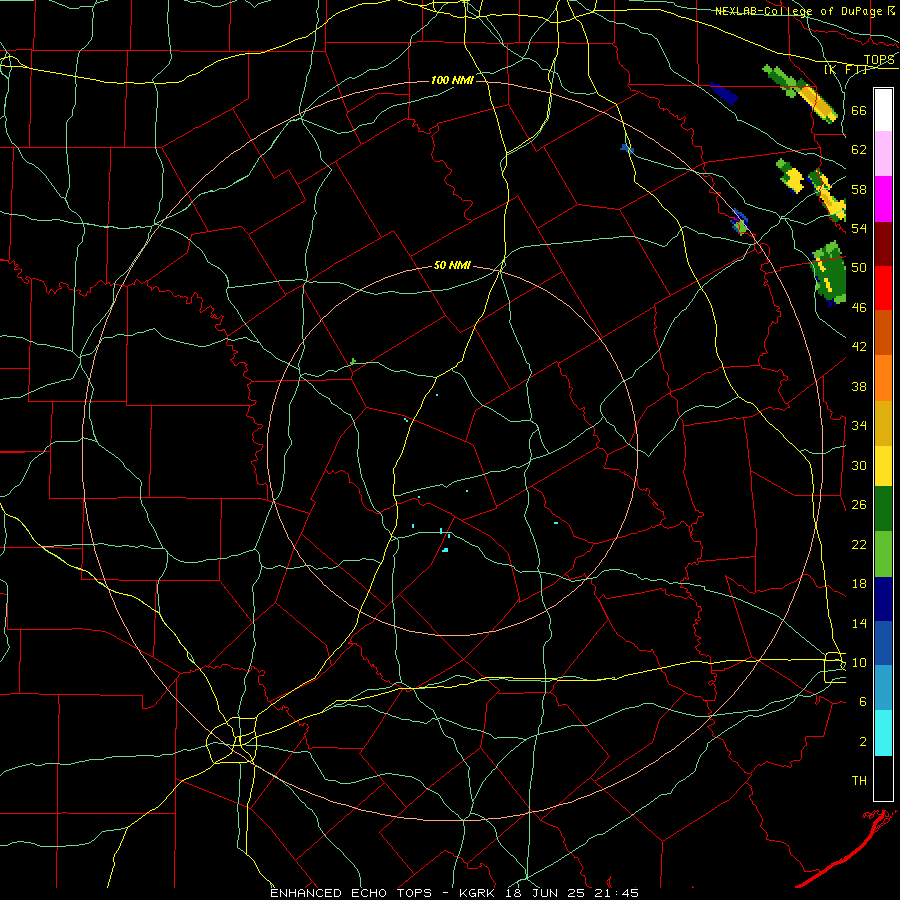This screenshot has width=900, height=900.
Task: Click the light pink 62 kft legend swatch
Action: click(x=883, y=153)
